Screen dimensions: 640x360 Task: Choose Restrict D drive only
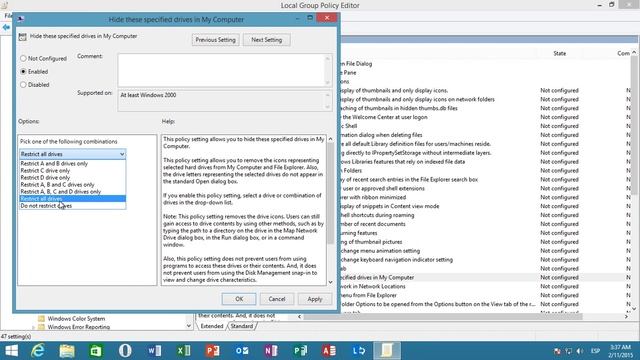(73, 178)
